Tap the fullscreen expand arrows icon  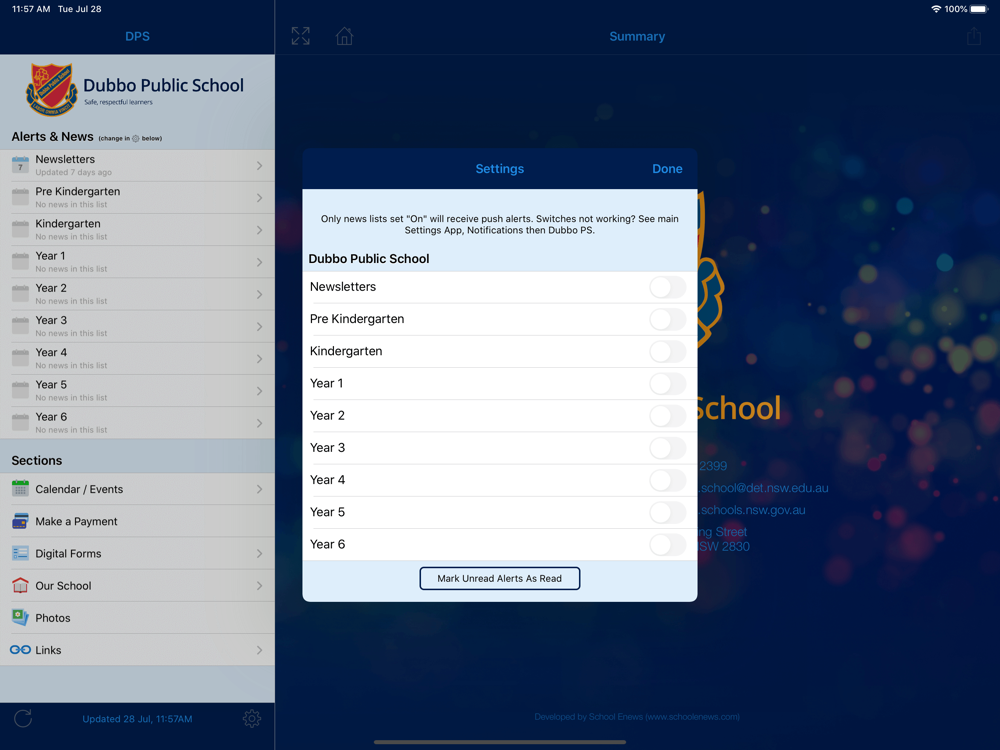300,36
